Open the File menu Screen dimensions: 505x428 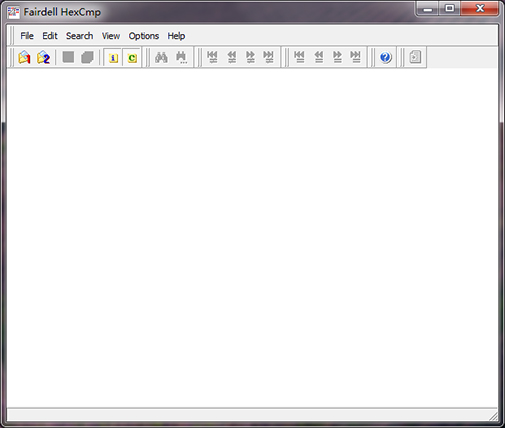(x=27, y=36)
